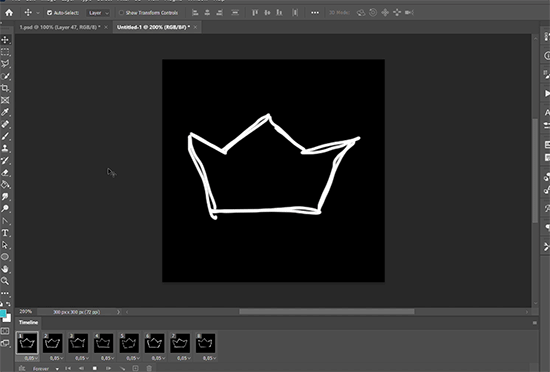This screenshot has height=372, width=550.
Task: Go to previous frame in the timeline
Action: pyautogui.click(x=81, y=368)
